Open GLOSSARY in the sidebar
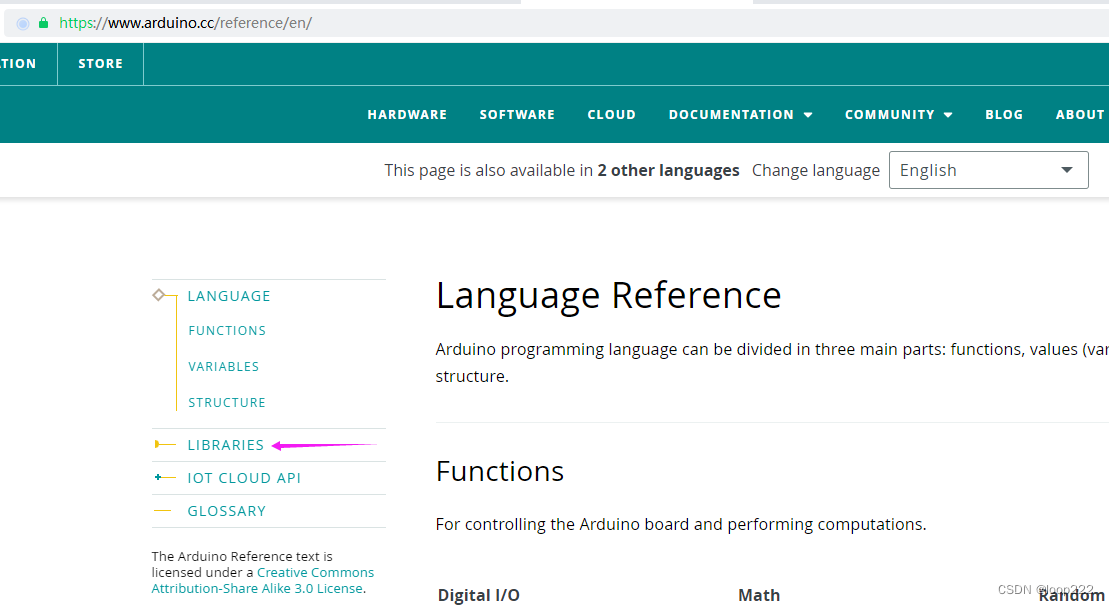The width and height of the screenshot is (1109, 606). tap(226, 512)
